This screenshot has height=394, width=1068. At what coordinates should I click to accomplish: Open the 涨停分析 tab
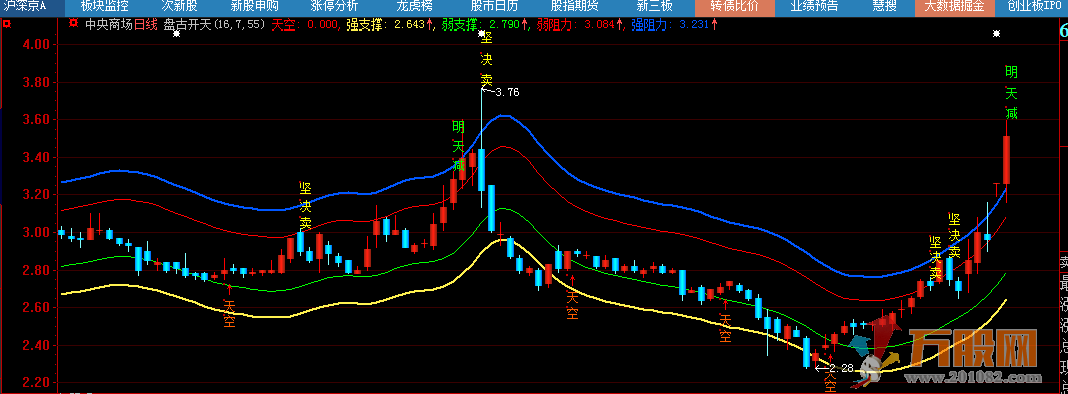[x=334, y=7]
